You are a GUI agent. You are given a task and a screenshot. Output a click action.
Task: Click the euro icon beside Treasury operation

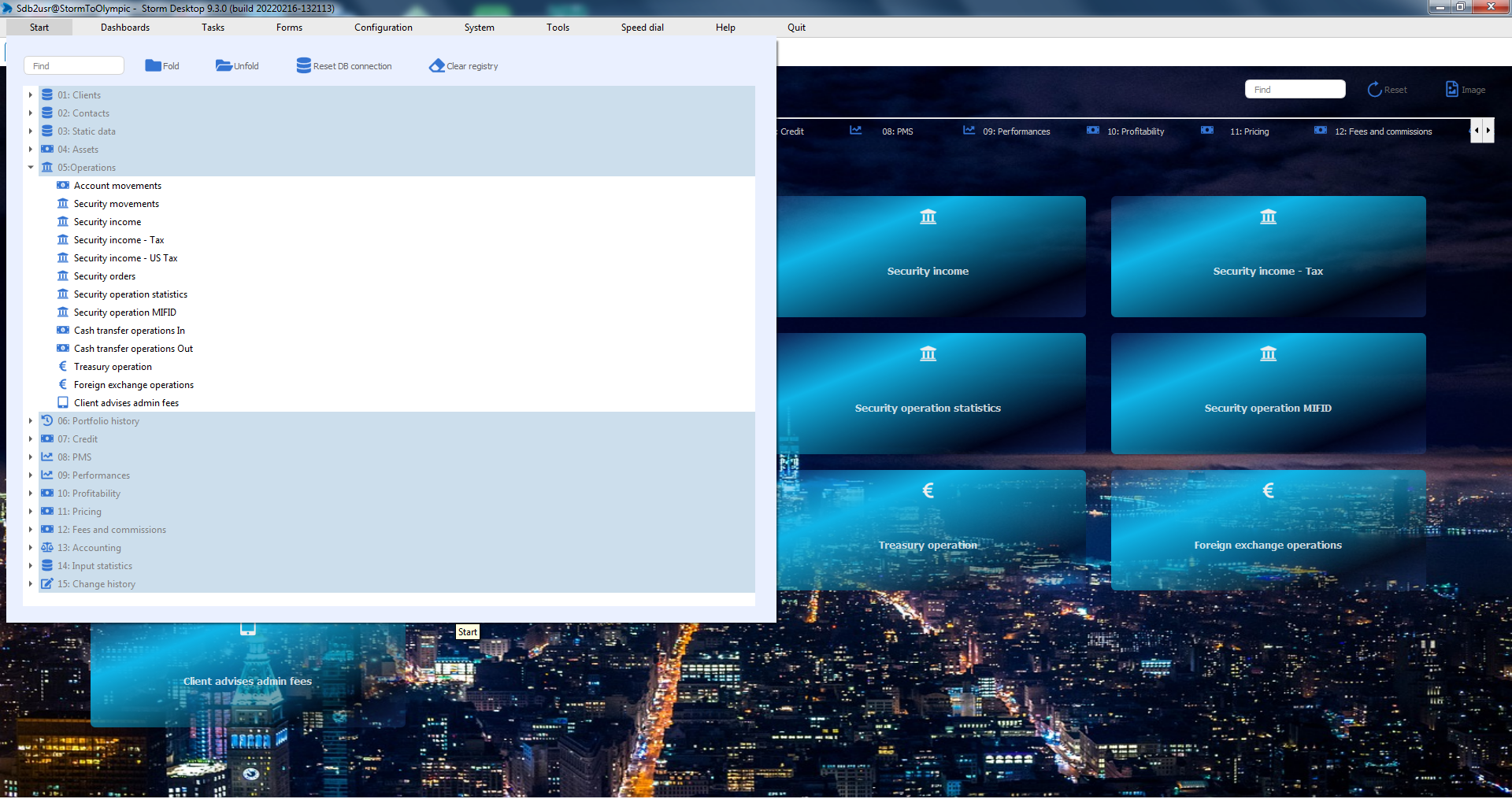63,366
